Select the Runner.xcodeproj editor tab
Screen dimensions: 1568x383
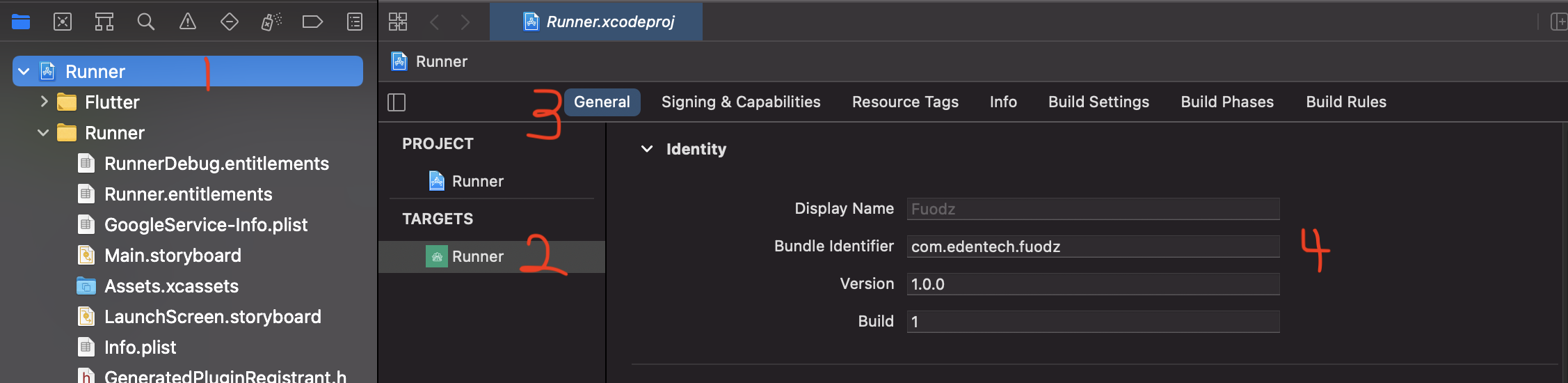coord(596,22)
